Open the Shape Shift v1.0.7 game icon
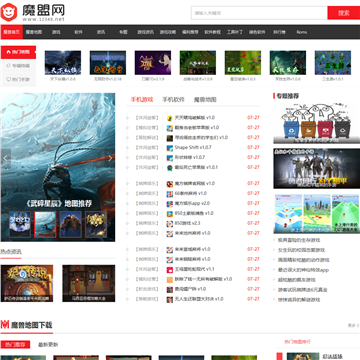This screenshot has height=360, width=360. click(x=170, y=147)
